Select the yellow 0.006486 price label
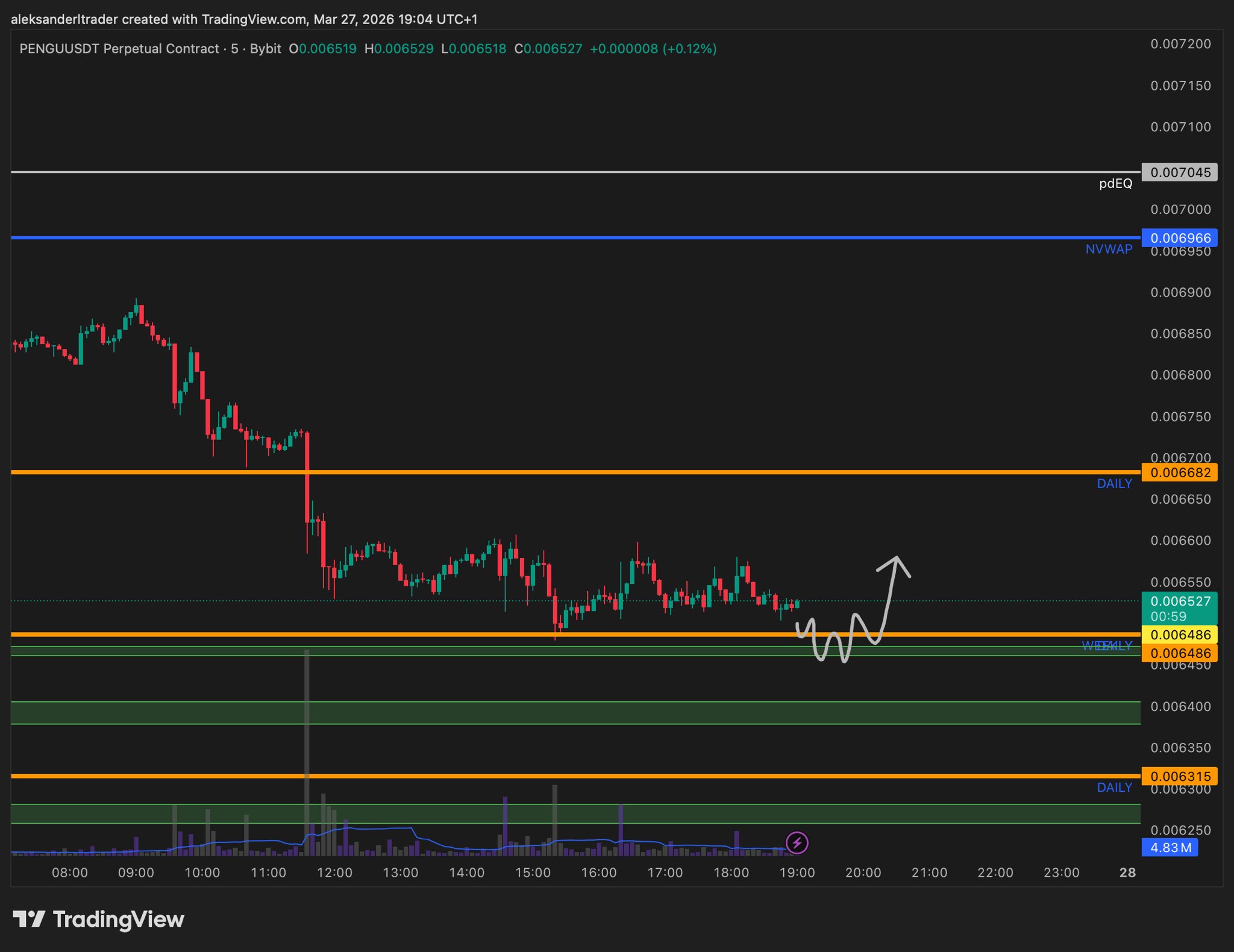The height and width of the screenshot is (952, 1234). [x=1179, y=634]
